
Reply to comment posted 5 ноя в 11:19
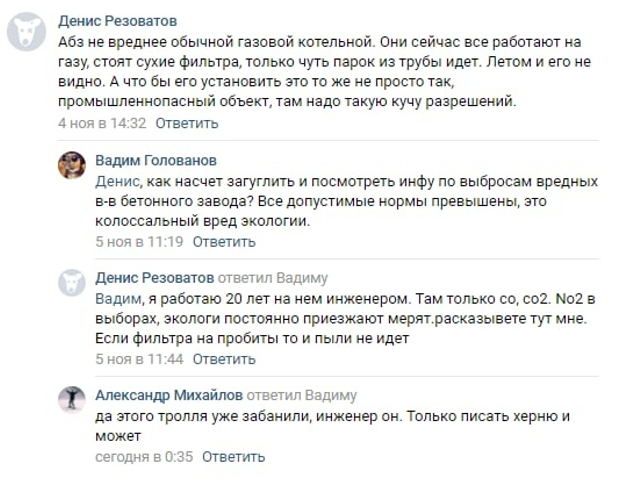coord(224,241)
